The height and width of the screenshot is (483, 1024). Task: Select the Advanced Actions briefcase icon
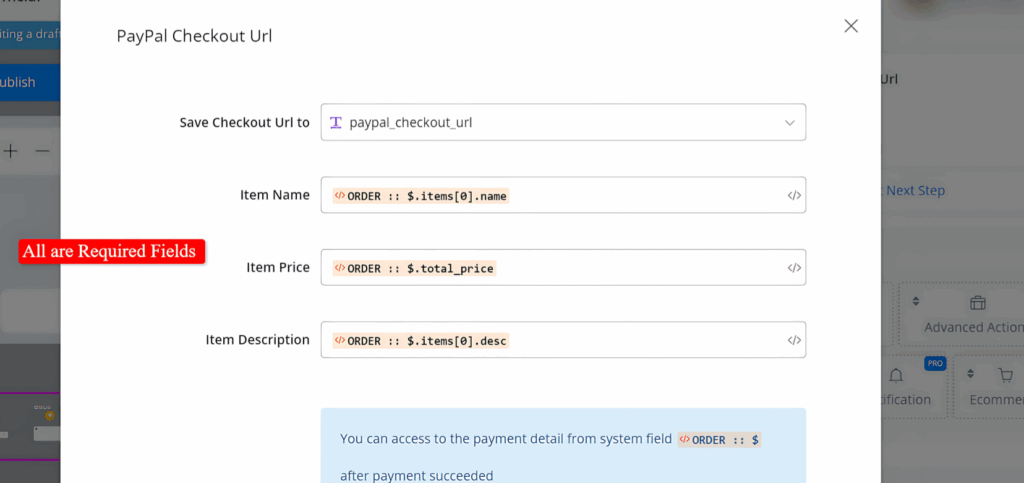pos(977,303)
